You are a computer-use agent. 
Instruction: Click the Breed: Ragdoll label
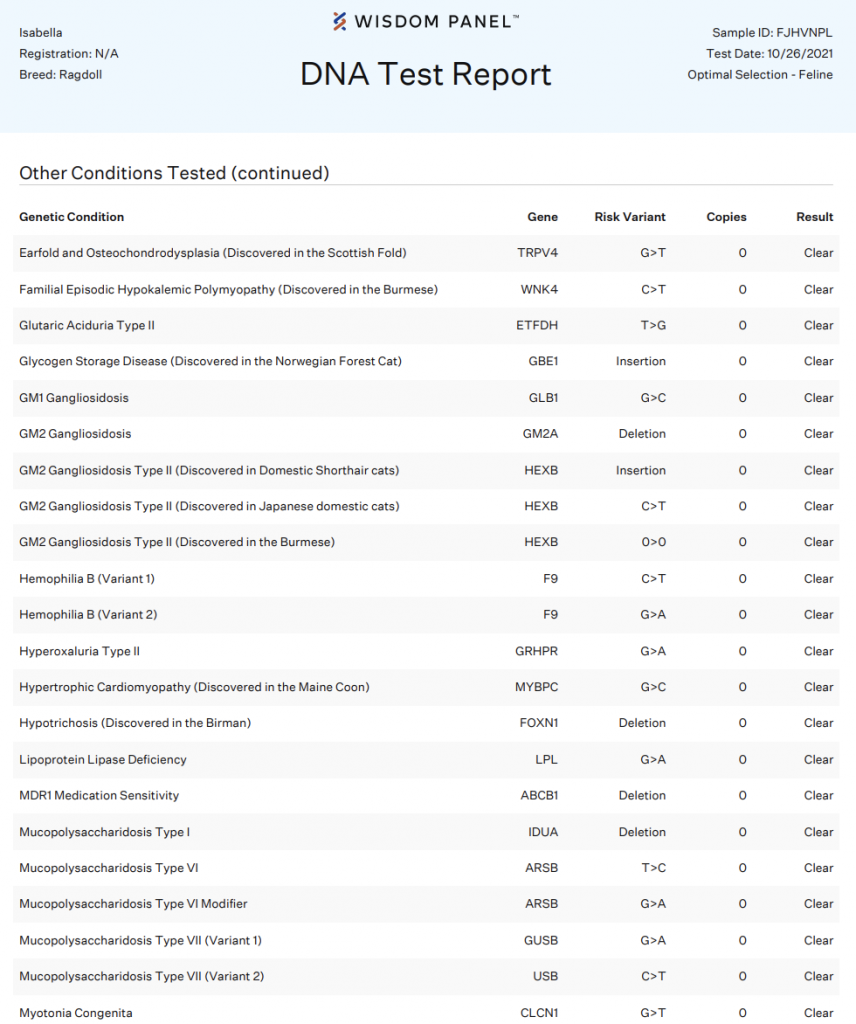60,75
